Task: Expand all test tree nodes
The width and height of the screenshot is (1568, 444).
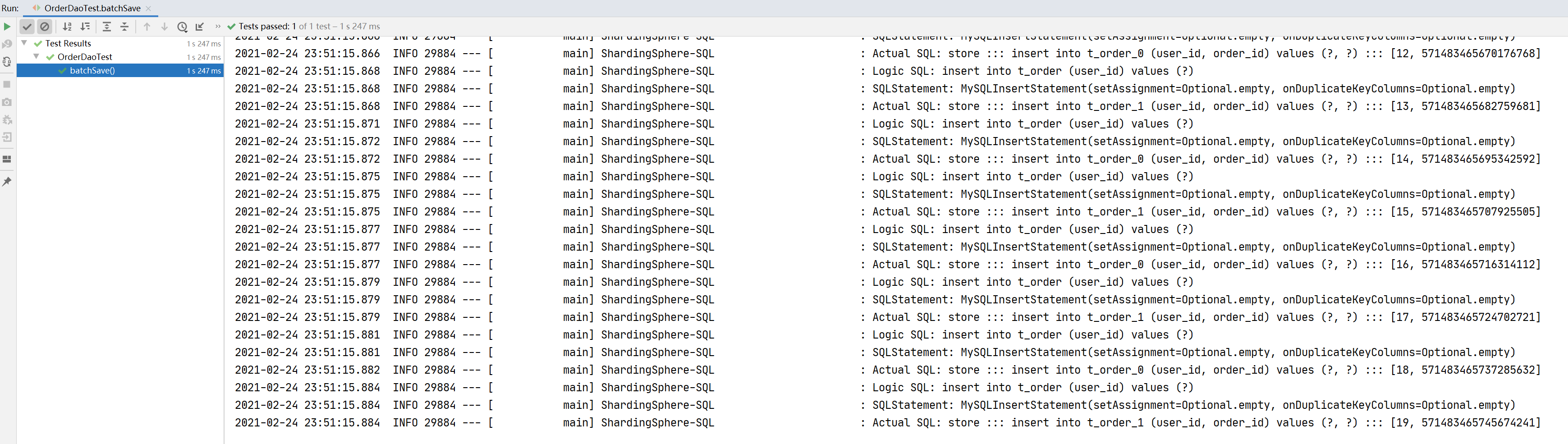Action: tap(106, 26)
